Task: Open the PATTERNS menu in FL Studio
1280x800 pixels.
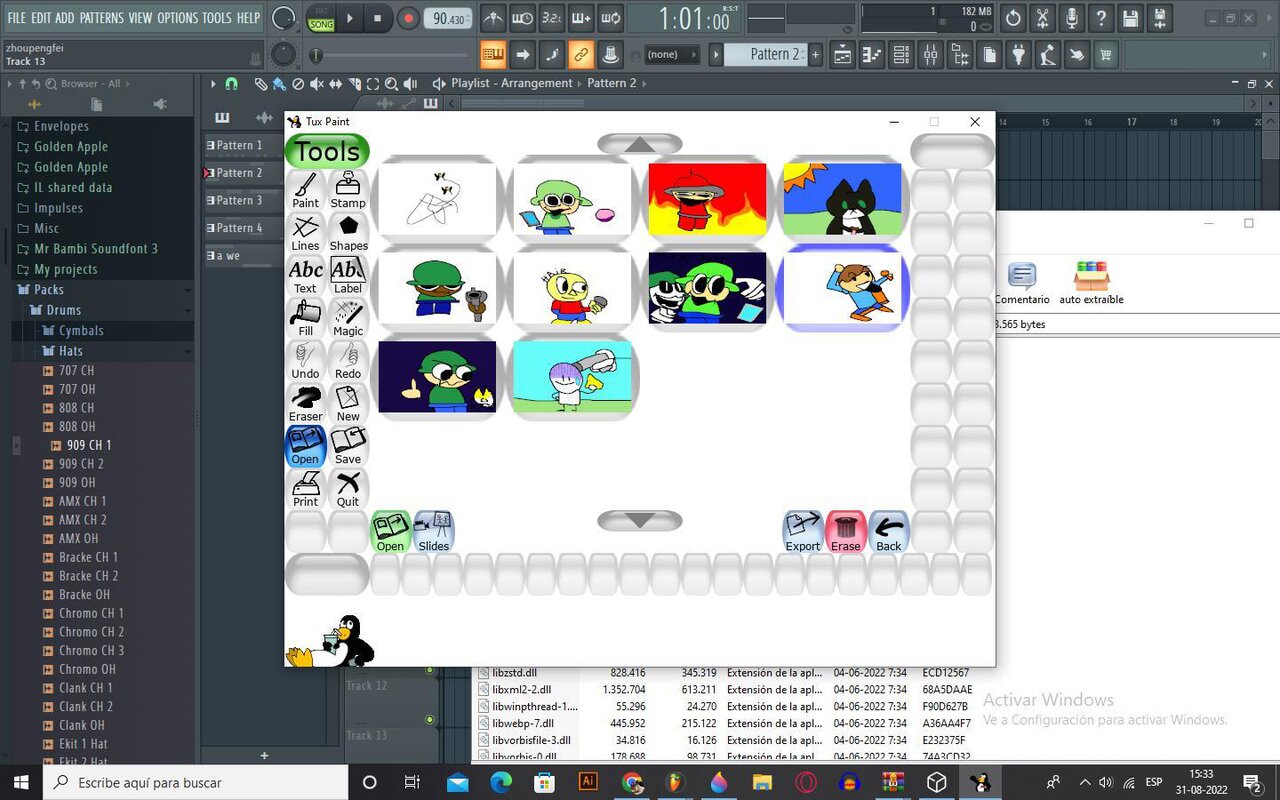Action: pos(102,18)
